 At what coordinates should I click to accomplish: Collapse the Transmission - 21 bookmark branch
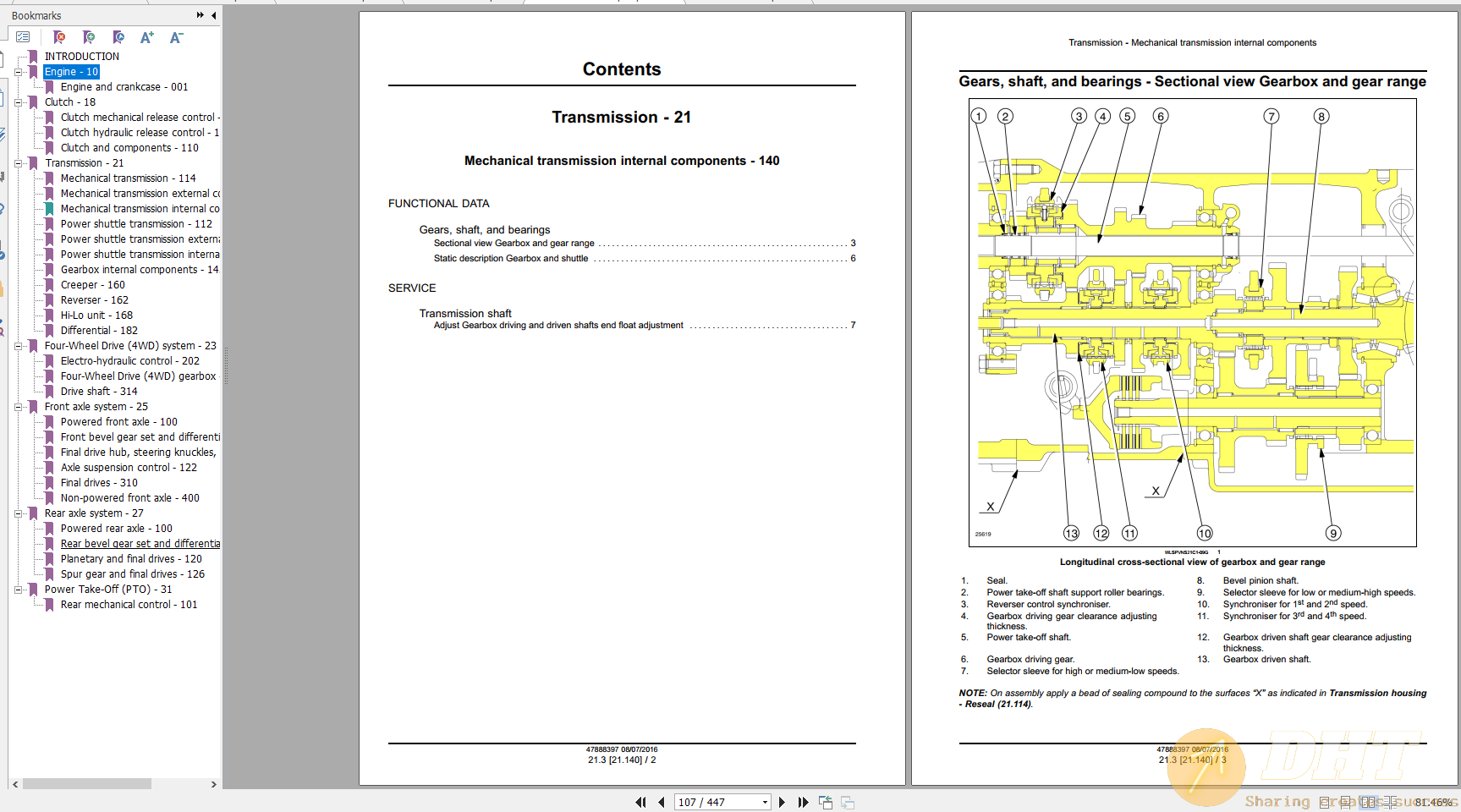pos(19,162)
